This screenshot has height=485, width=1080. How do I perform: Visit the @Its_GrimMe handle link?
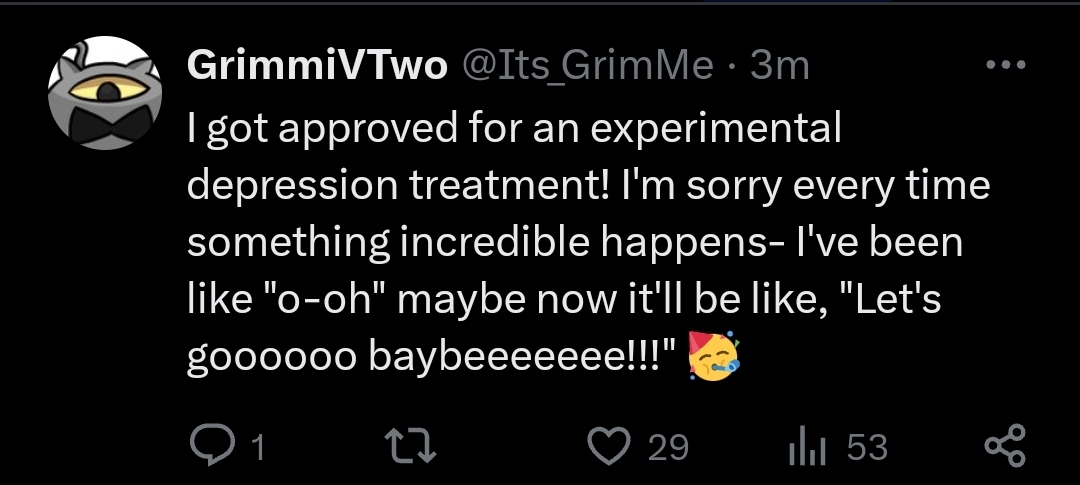click(587, 67)
